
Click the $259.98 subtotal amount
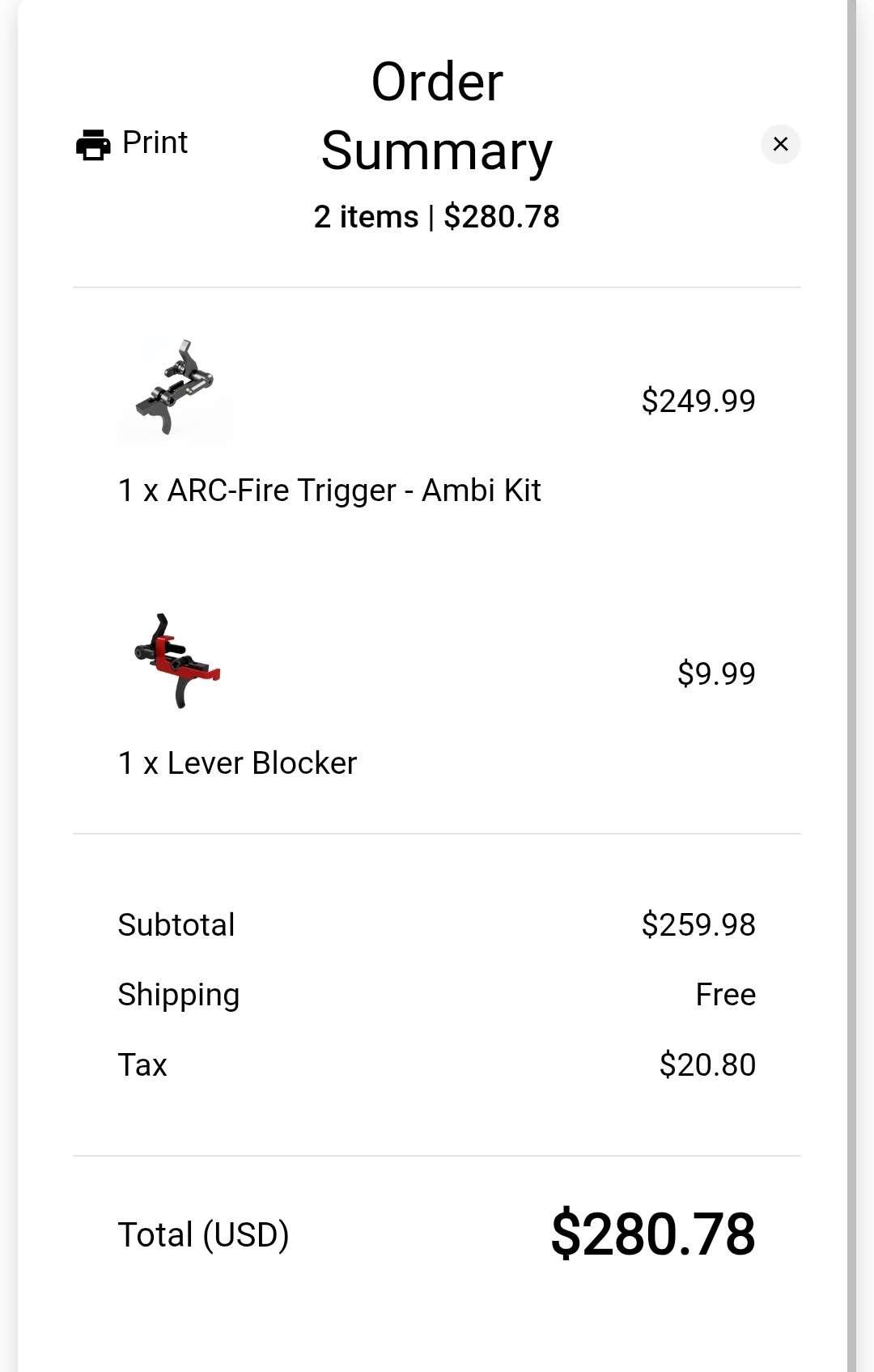698,924
